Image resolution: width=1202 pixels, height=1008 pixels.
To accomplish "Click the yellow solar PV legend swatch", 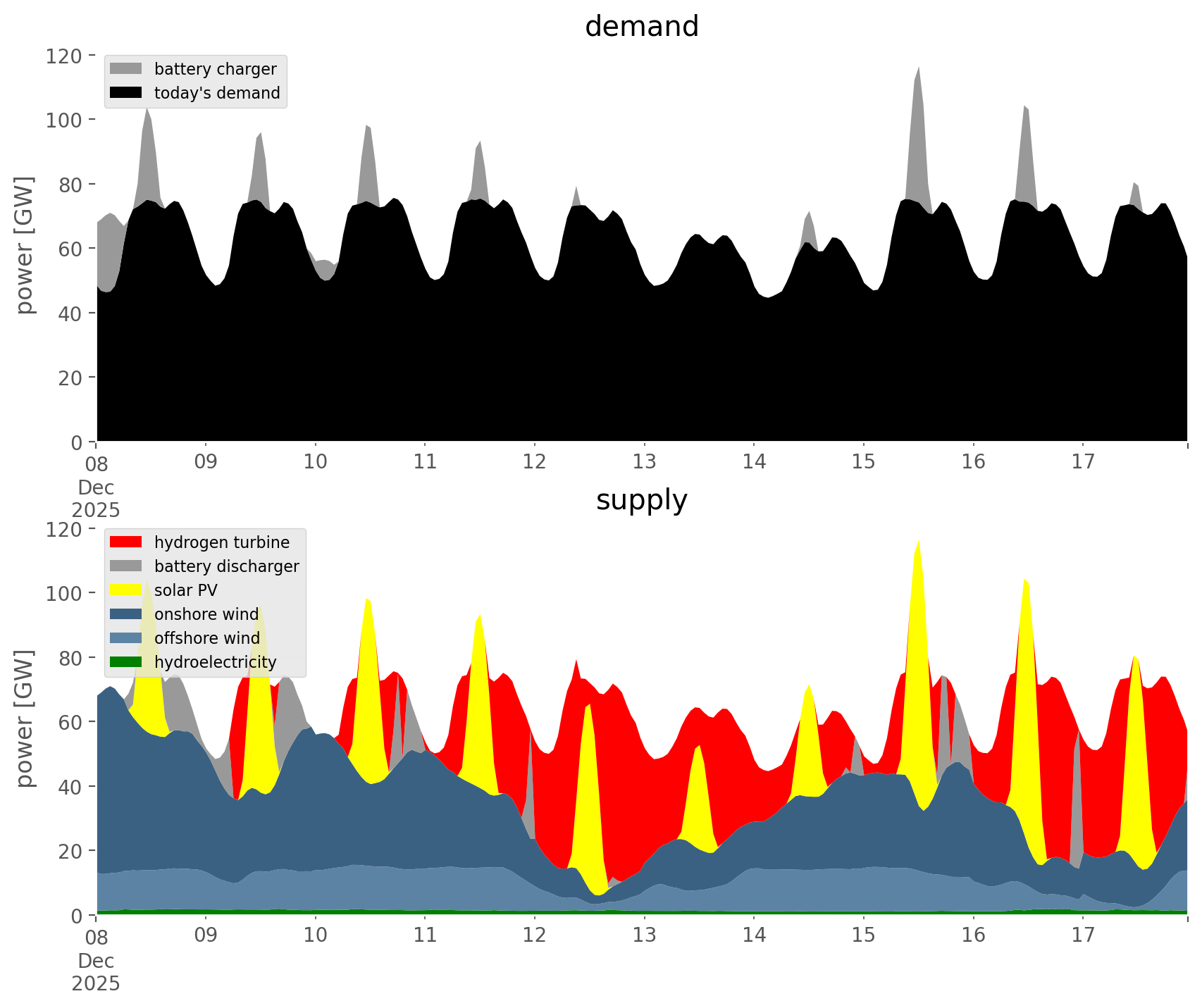I will 127,590.
